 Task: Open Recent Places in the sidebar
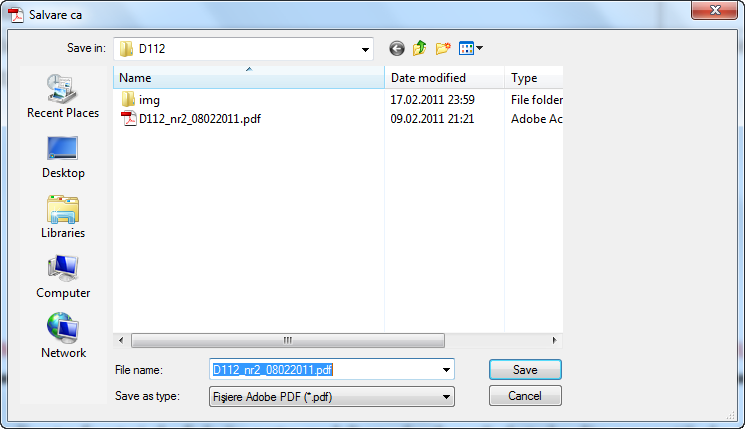[63, 96]
